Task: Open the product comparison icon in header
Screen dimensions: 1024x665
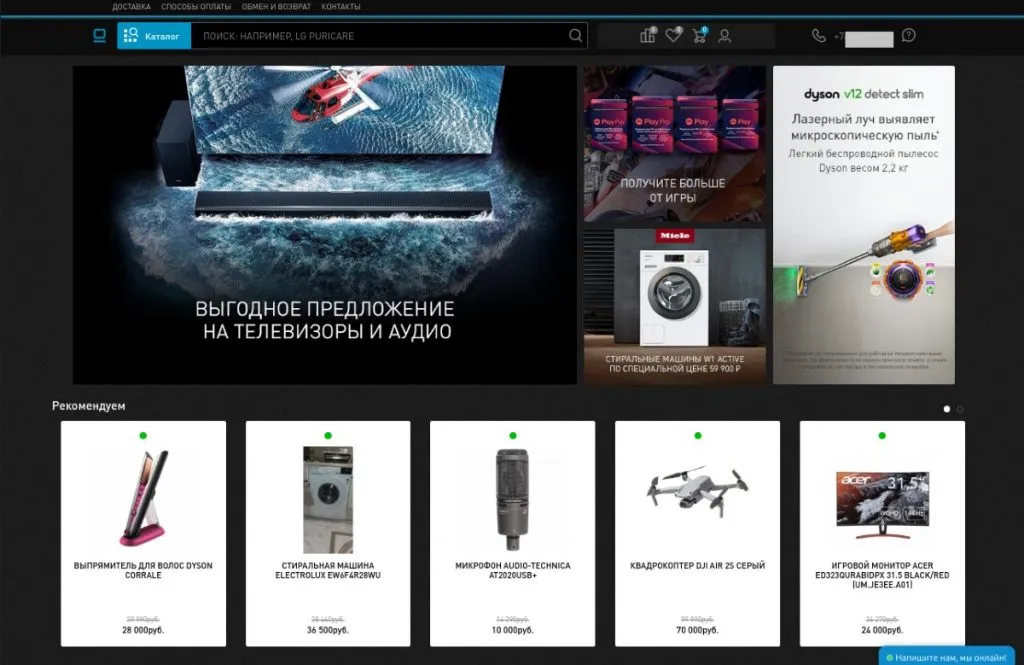Action: coord(647,35)
